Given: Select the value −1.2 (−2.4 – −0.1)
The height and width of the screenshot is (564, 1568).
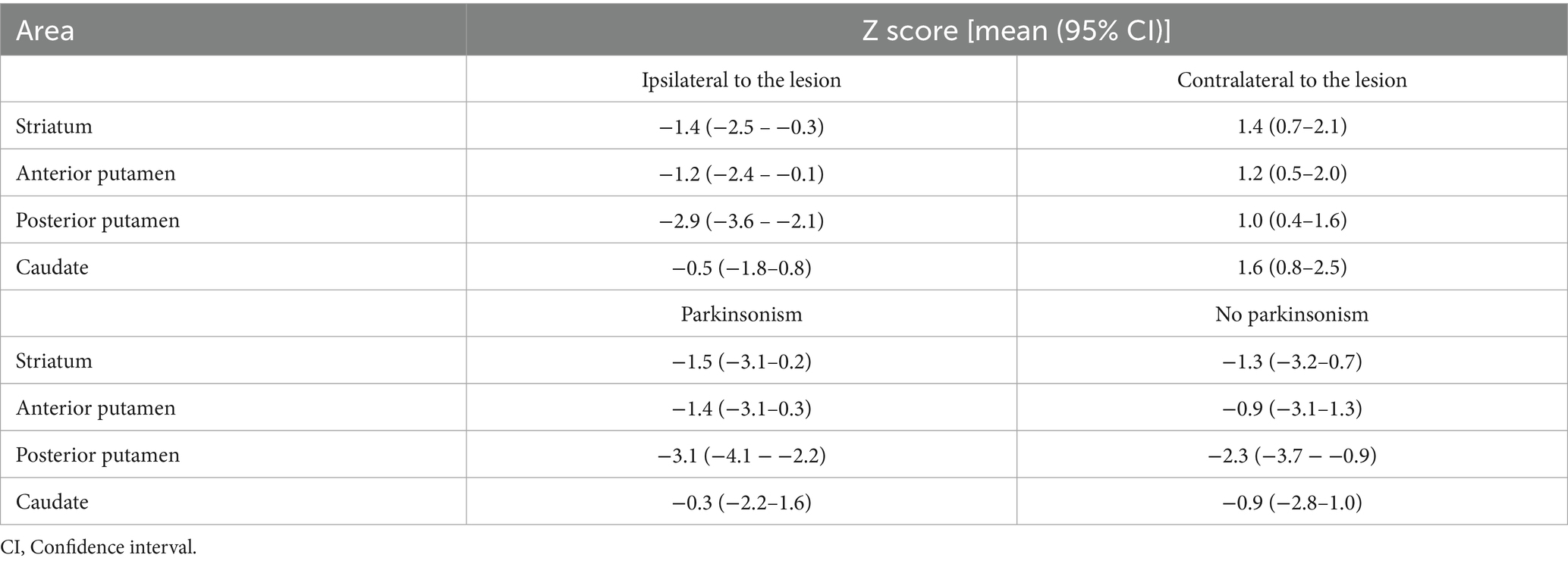Looking at the screenshot, I should click(741, 174).
